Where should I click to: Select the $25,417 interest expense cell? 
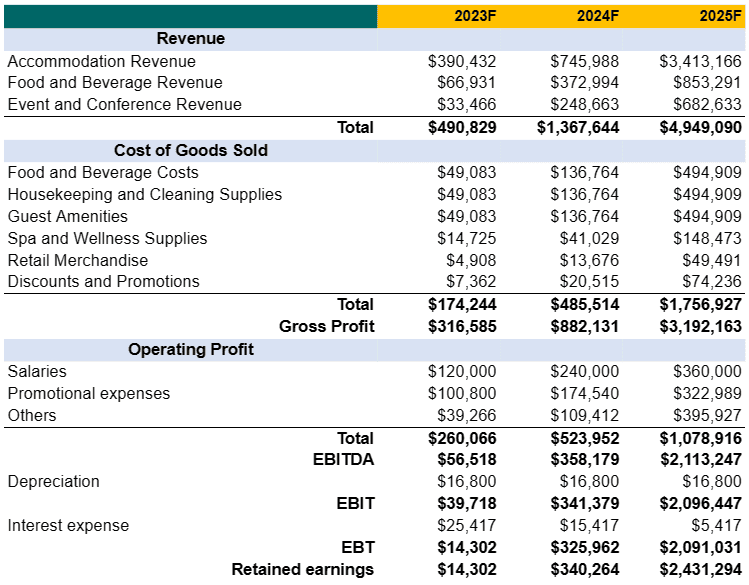coord(466,525)
